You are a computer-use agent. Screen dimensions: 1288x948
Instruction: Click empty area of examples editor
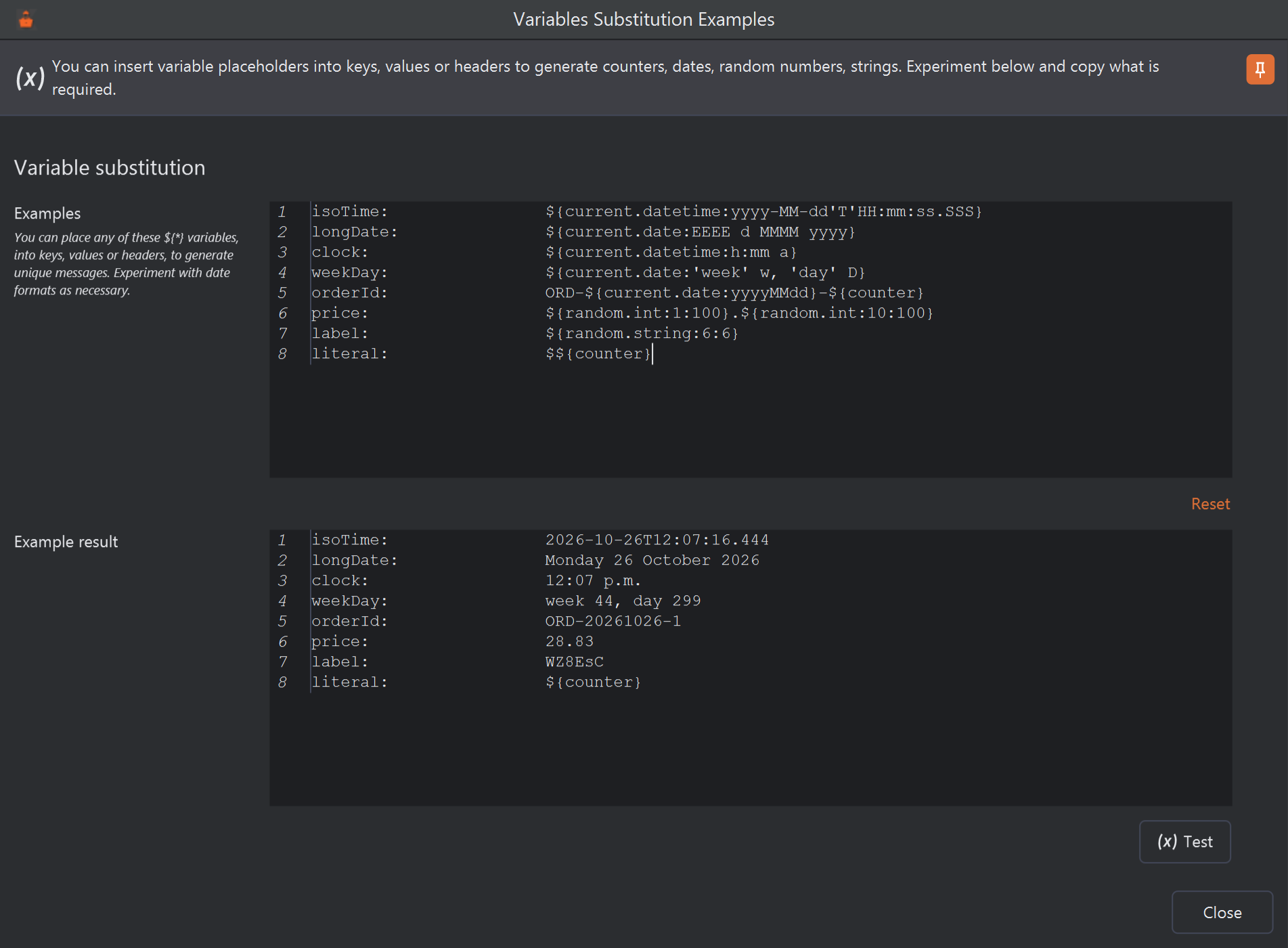(x=751, y=421)
